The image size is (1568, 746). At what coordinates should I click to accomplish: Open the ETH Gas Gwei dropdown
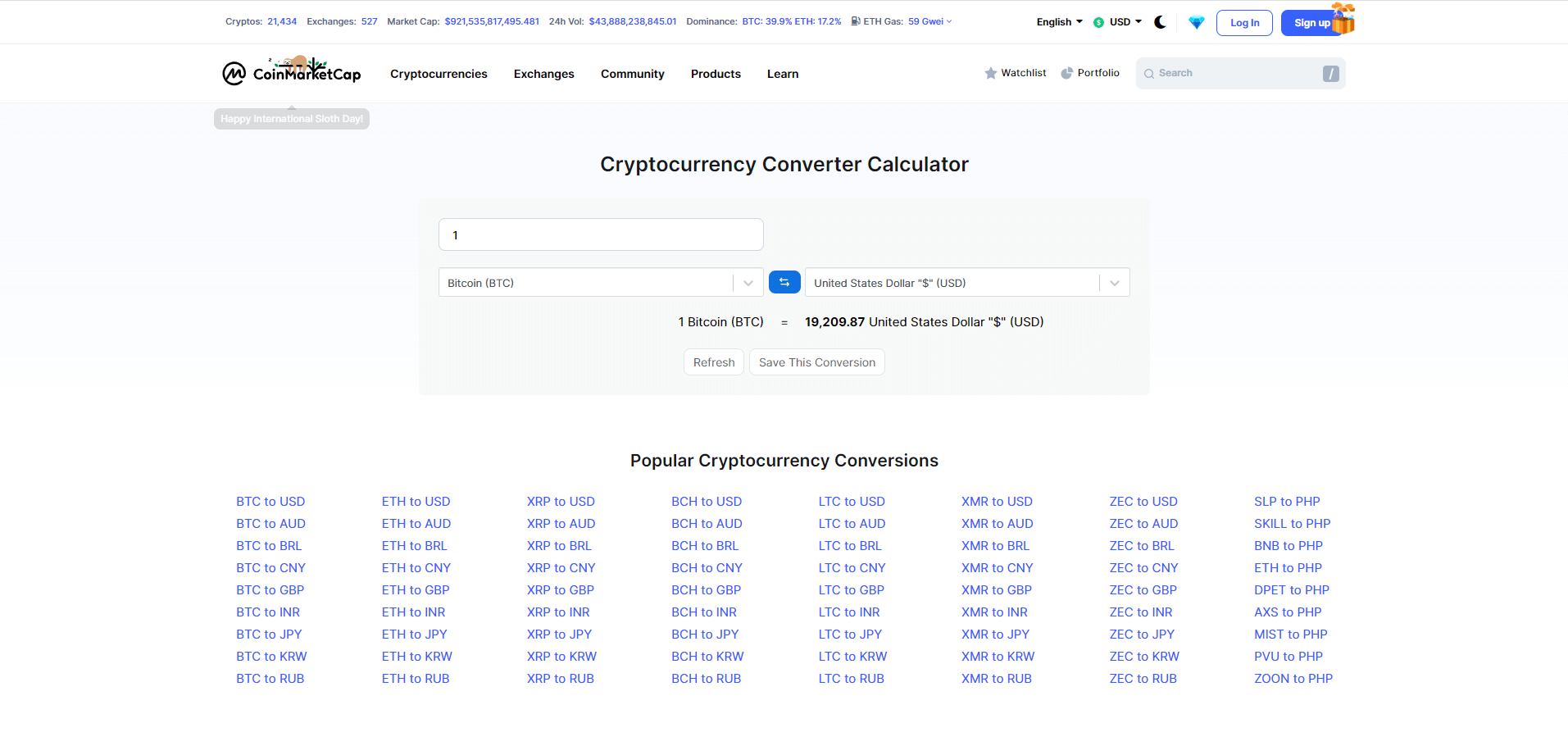coord(948,21)
